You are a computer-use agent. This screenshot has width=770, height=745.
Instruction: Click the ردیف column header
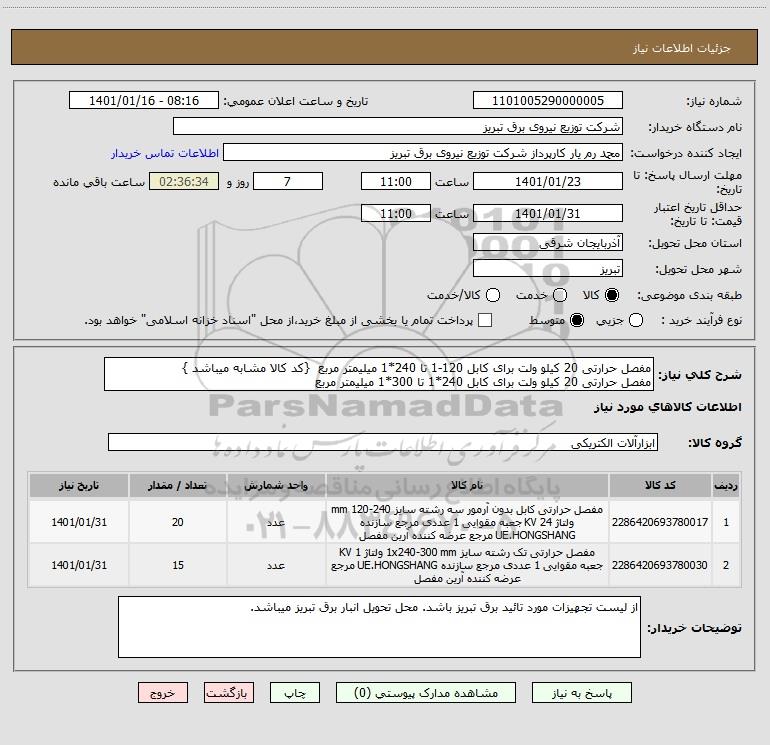[726, 486]
